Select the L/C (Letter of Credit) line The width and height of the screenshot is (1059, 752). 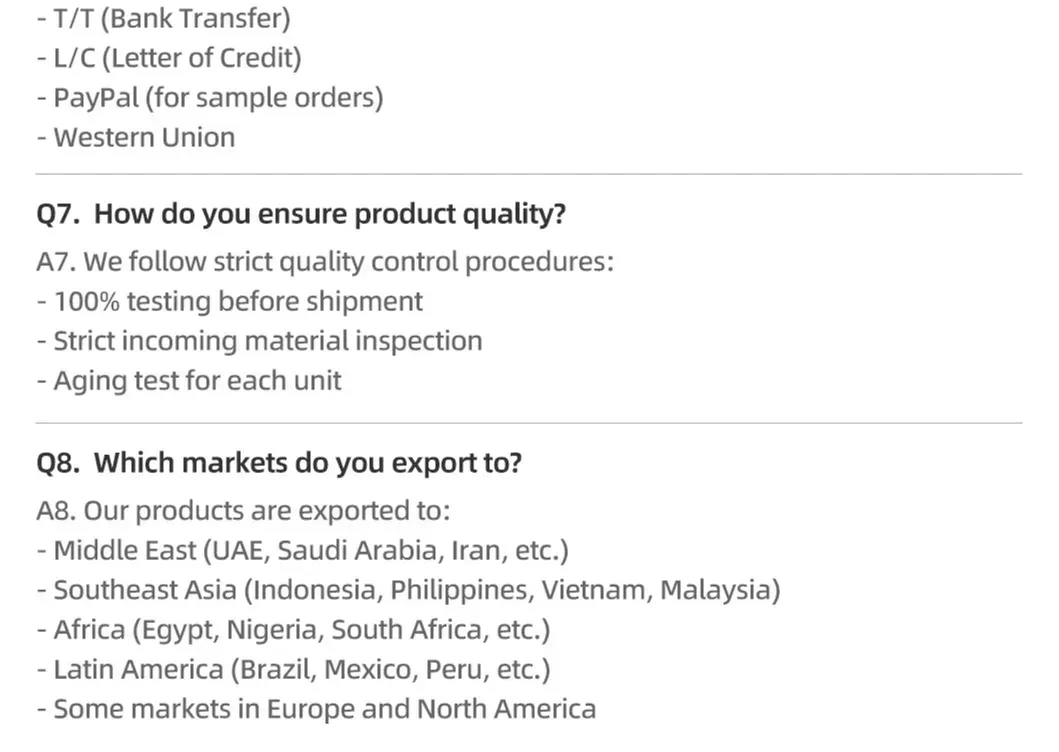pyautogui.click(x=169, y=58)
